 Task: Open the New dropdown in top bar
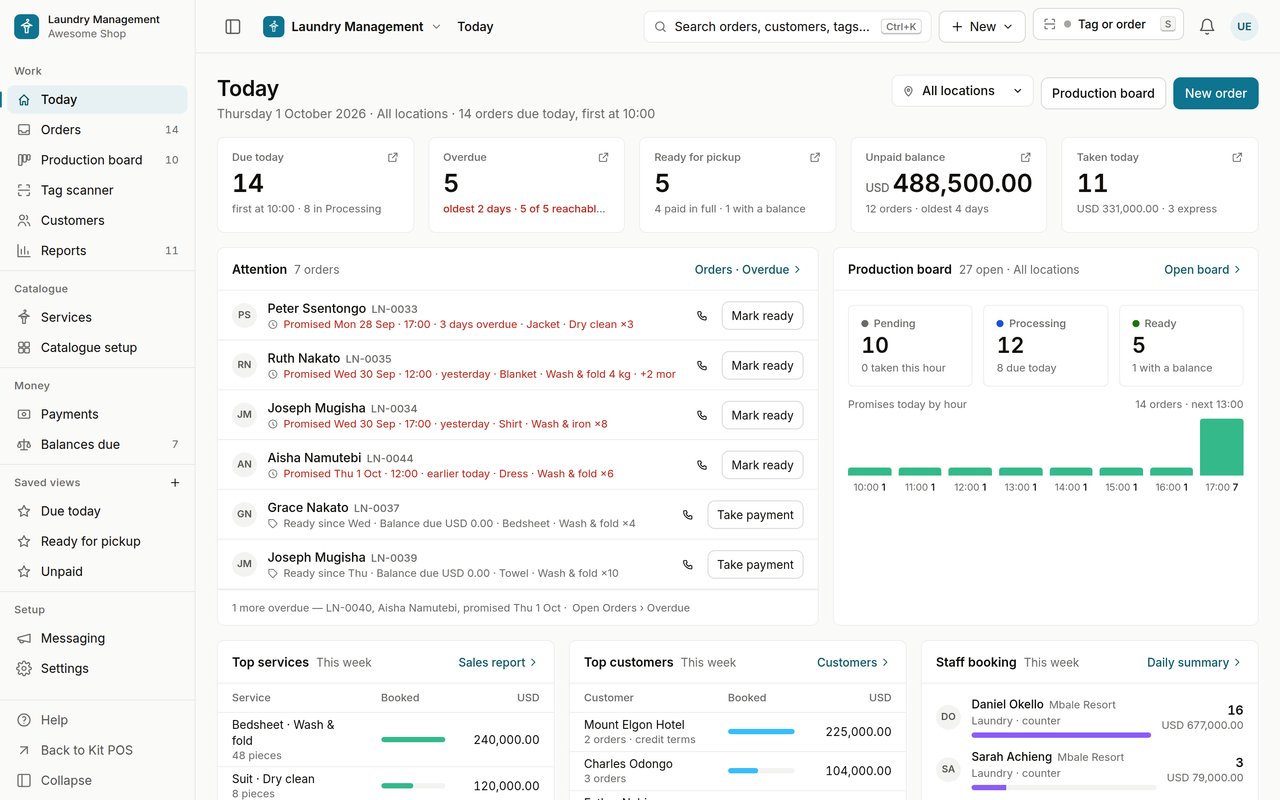point(982,27)
